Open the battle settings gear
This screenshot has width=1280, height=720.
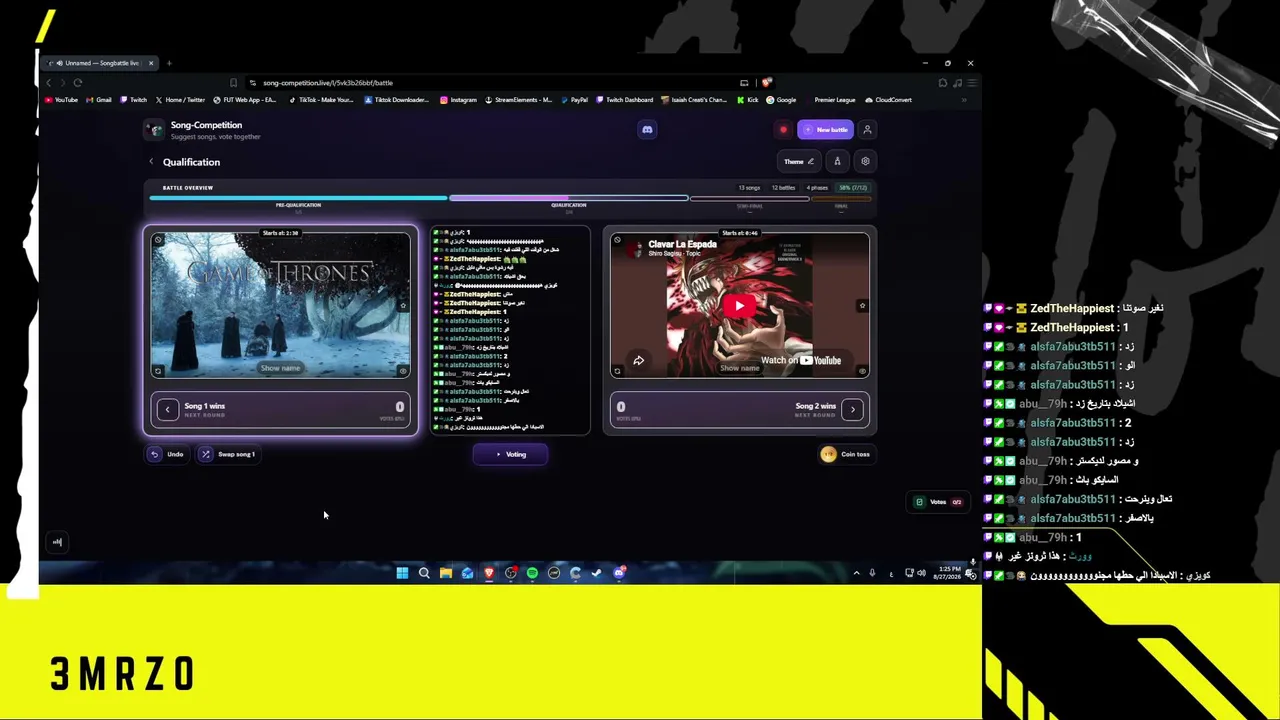(x=865, y=161)
